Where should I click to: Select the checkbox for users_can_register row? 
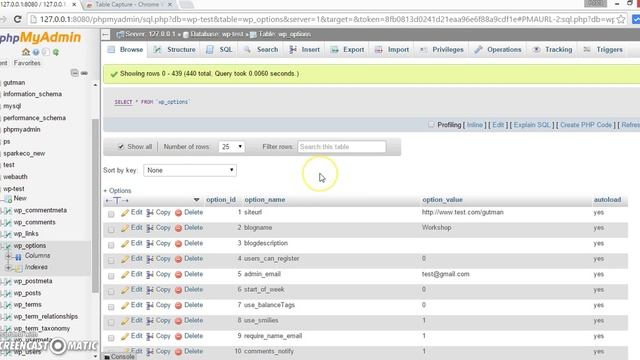[111, 260]
